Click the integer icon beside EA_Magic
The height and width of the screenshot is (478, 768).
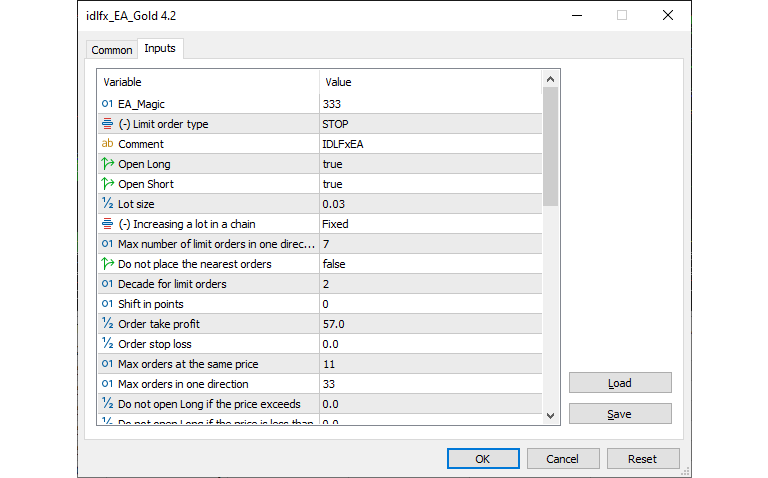(x=107, y=104)
